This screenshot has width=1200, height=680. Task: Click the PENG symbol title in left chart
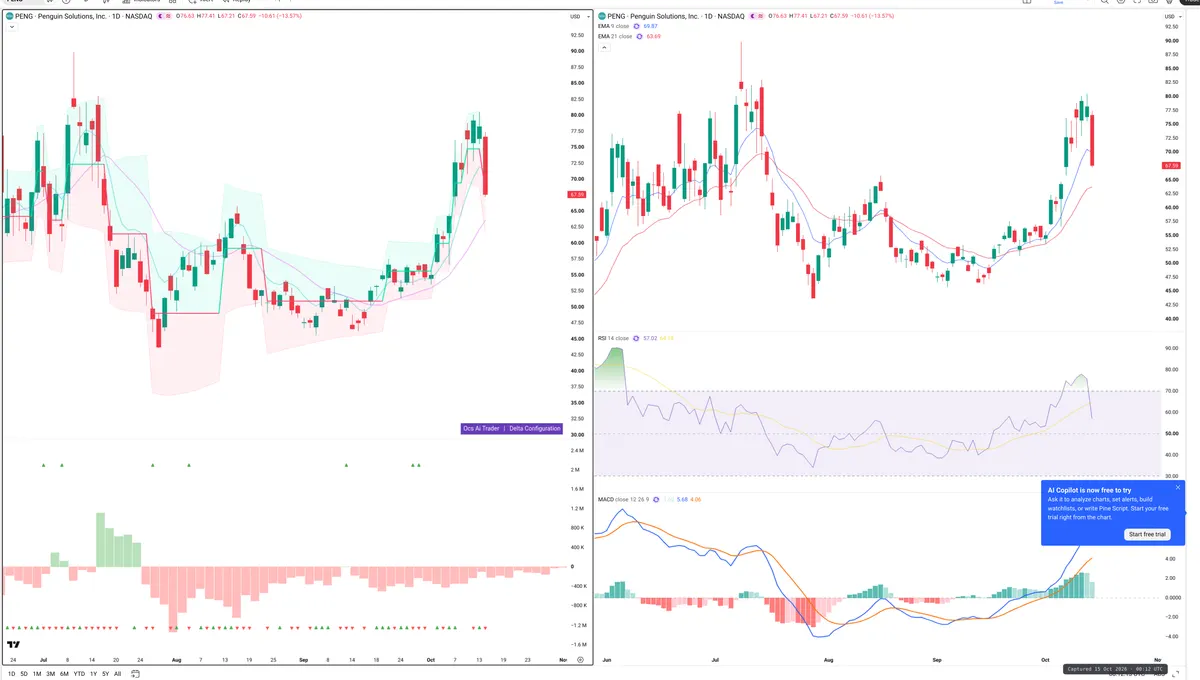coord(83,16)
